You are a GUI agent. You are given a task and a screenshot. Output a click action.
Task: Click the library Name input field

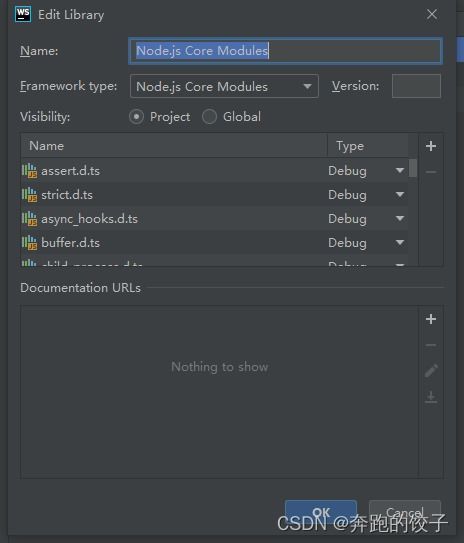285,51
